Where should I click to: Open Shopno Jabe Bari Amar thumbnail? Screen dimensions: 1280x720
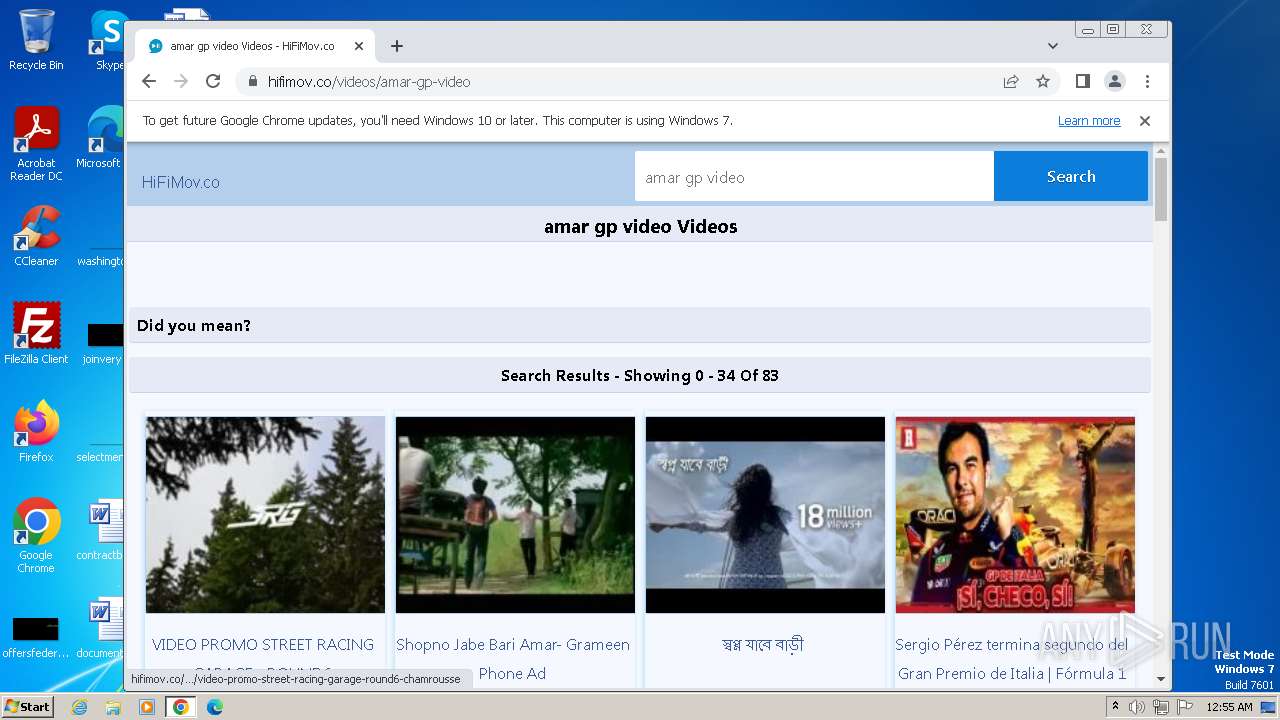tap(515, 515)
